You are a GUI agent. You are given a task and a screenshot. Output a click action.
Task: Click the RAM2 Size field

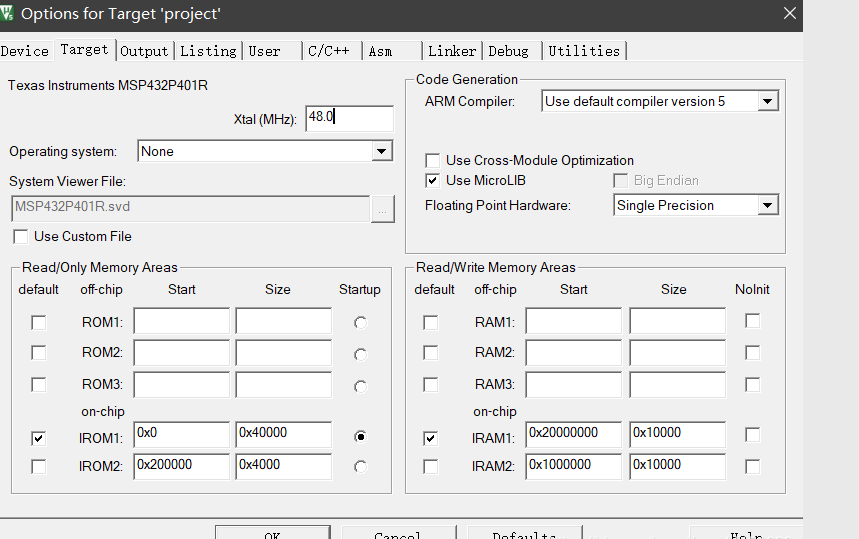678,353
